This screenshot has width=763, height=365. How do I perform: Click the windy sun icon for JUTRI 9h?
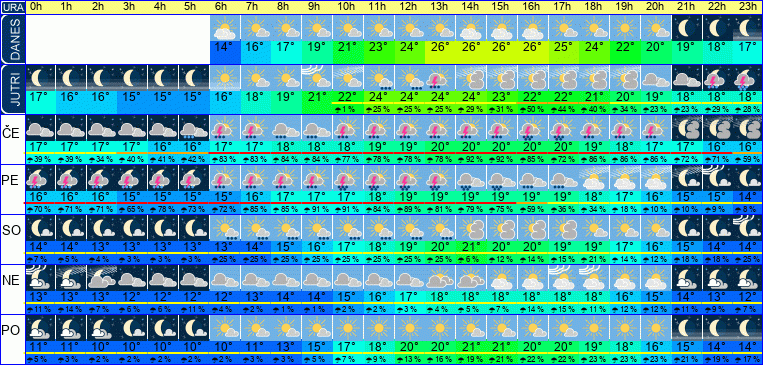314,78
